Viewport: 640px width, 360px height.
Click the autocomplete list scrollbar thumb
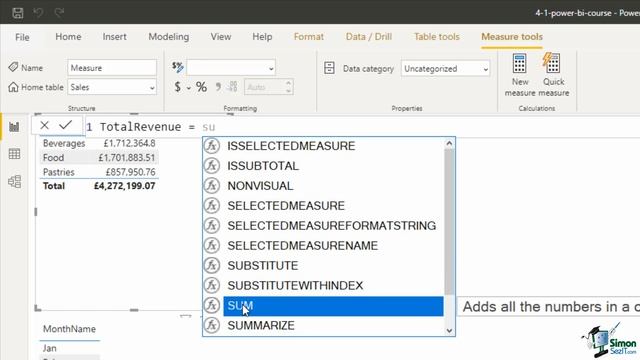point(449,222)
